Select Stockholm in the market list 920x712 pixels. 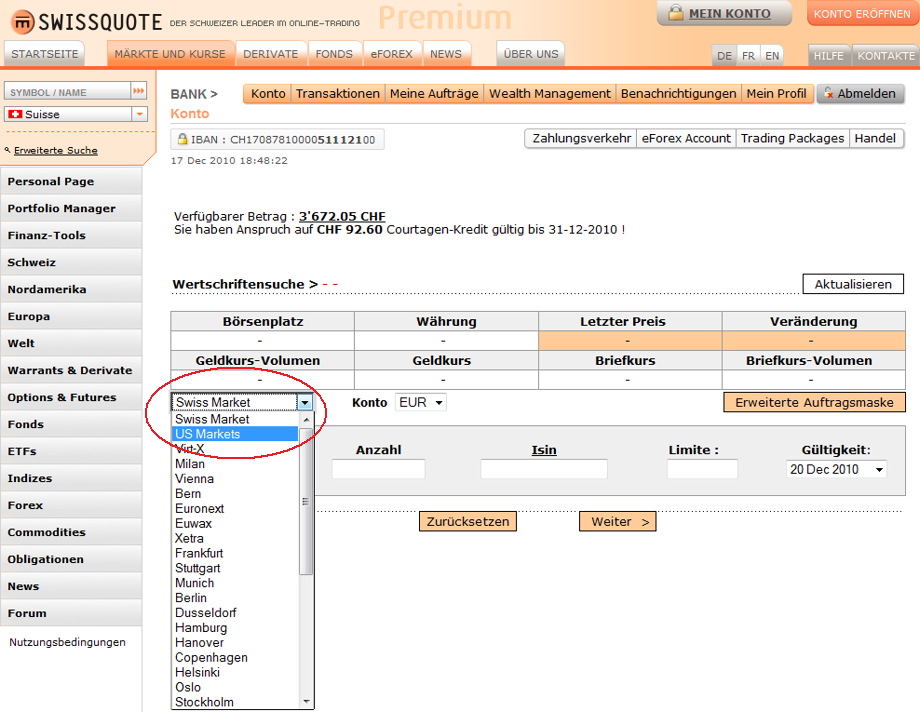[235, 702]
